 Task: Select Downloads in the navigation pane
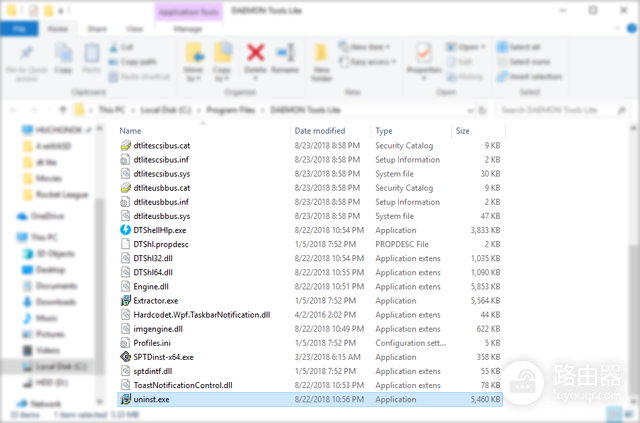coord(56,302)
